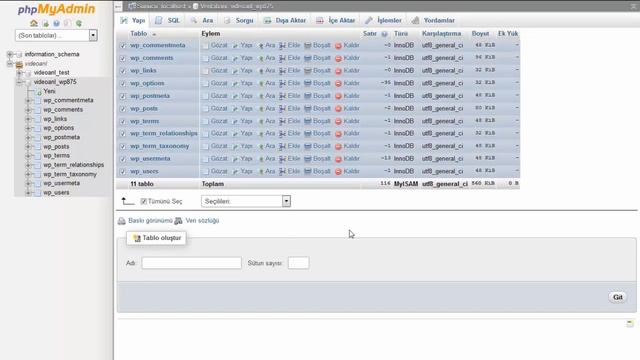Click Kaldır icon for wp_users row
Screen dimensions: 640x360
[x=338, y=172]
